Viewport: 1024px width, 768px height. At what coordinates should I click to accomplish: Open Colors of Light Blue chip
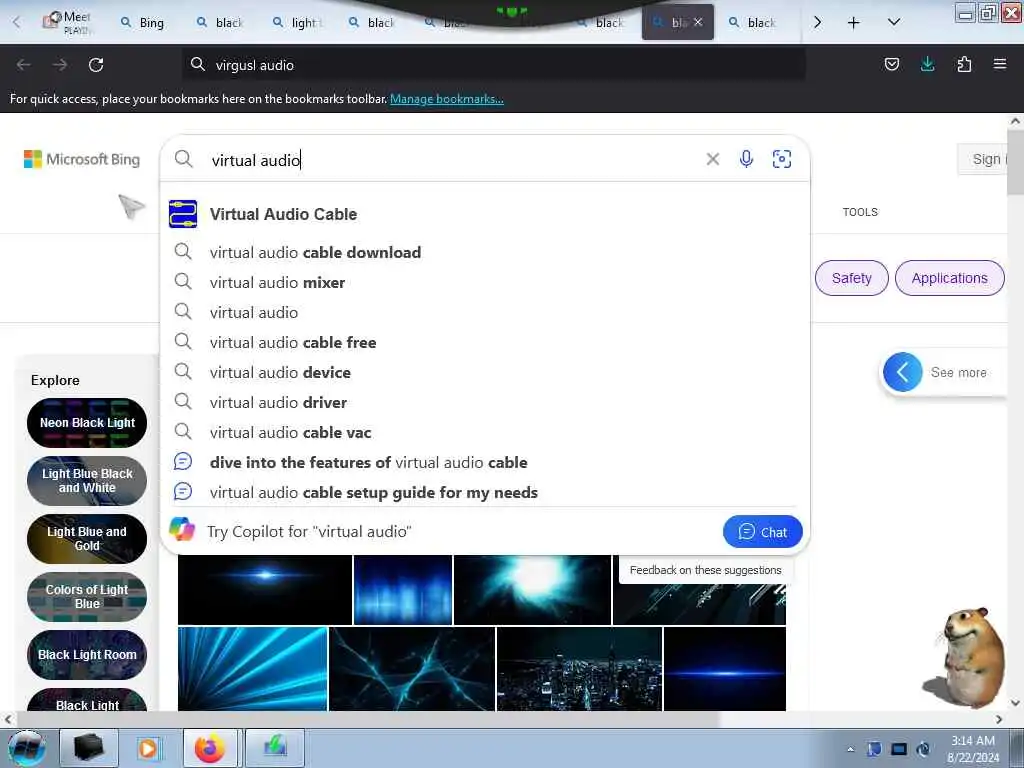coord(87,597)
